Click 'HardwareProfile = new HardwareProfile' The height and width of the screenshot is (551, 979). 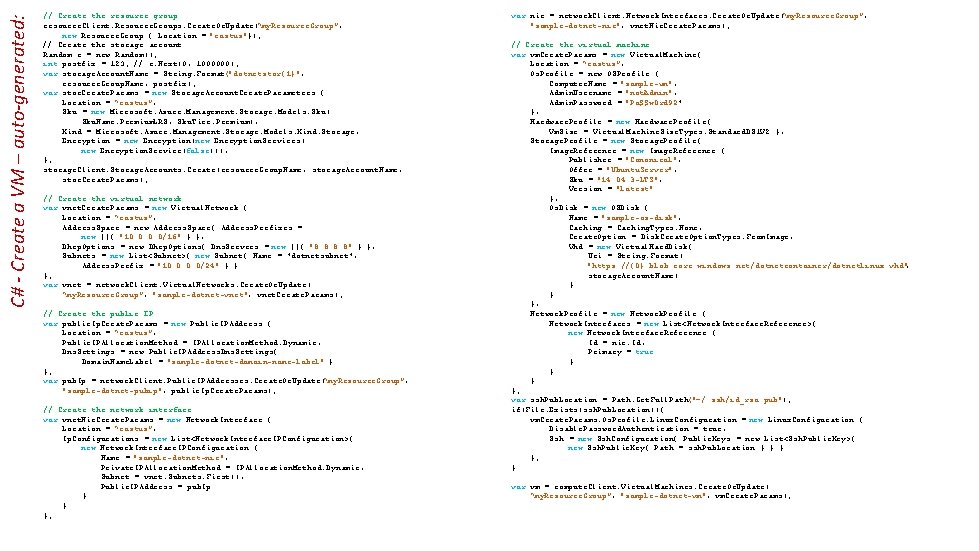[621, 122]
